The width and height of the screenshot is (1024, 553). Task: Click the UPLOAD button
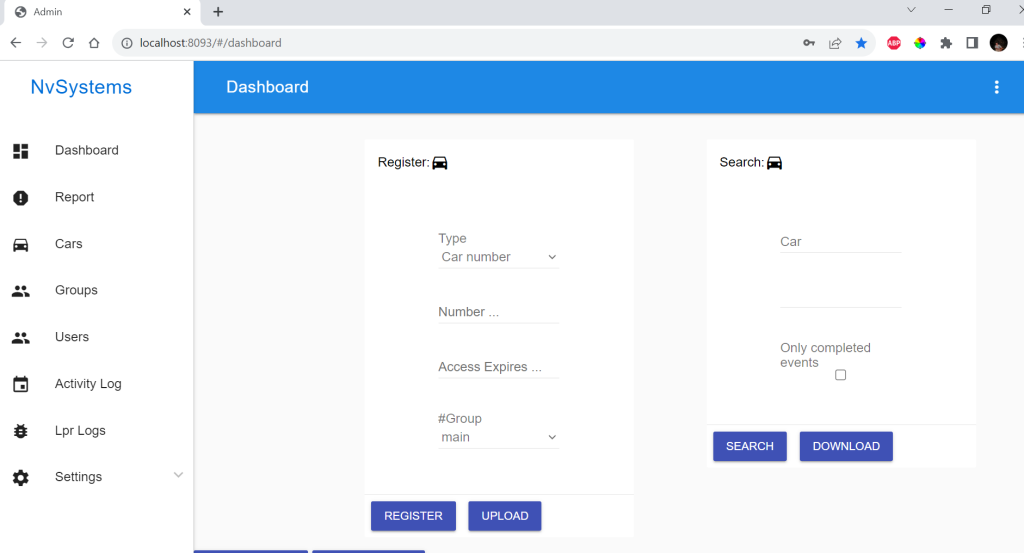tap(505, 516)
